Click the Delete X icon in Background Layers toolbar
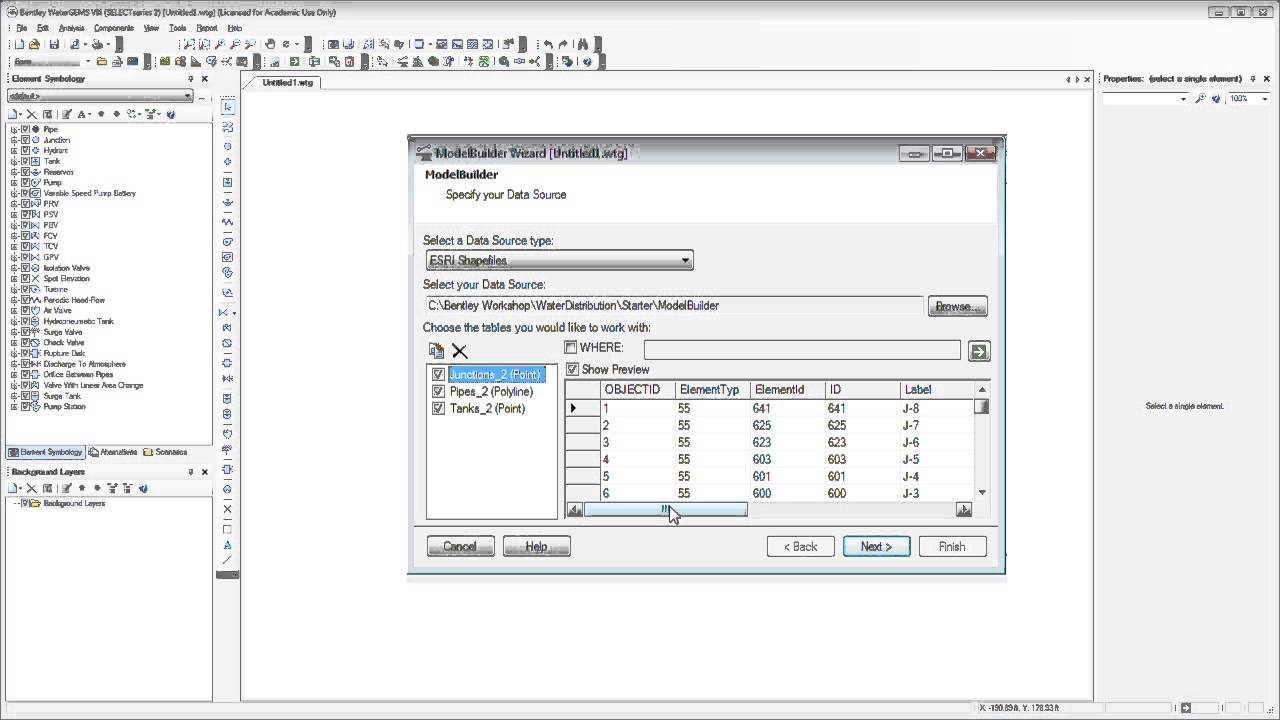 pyautogui.click(x=32, y=488)
